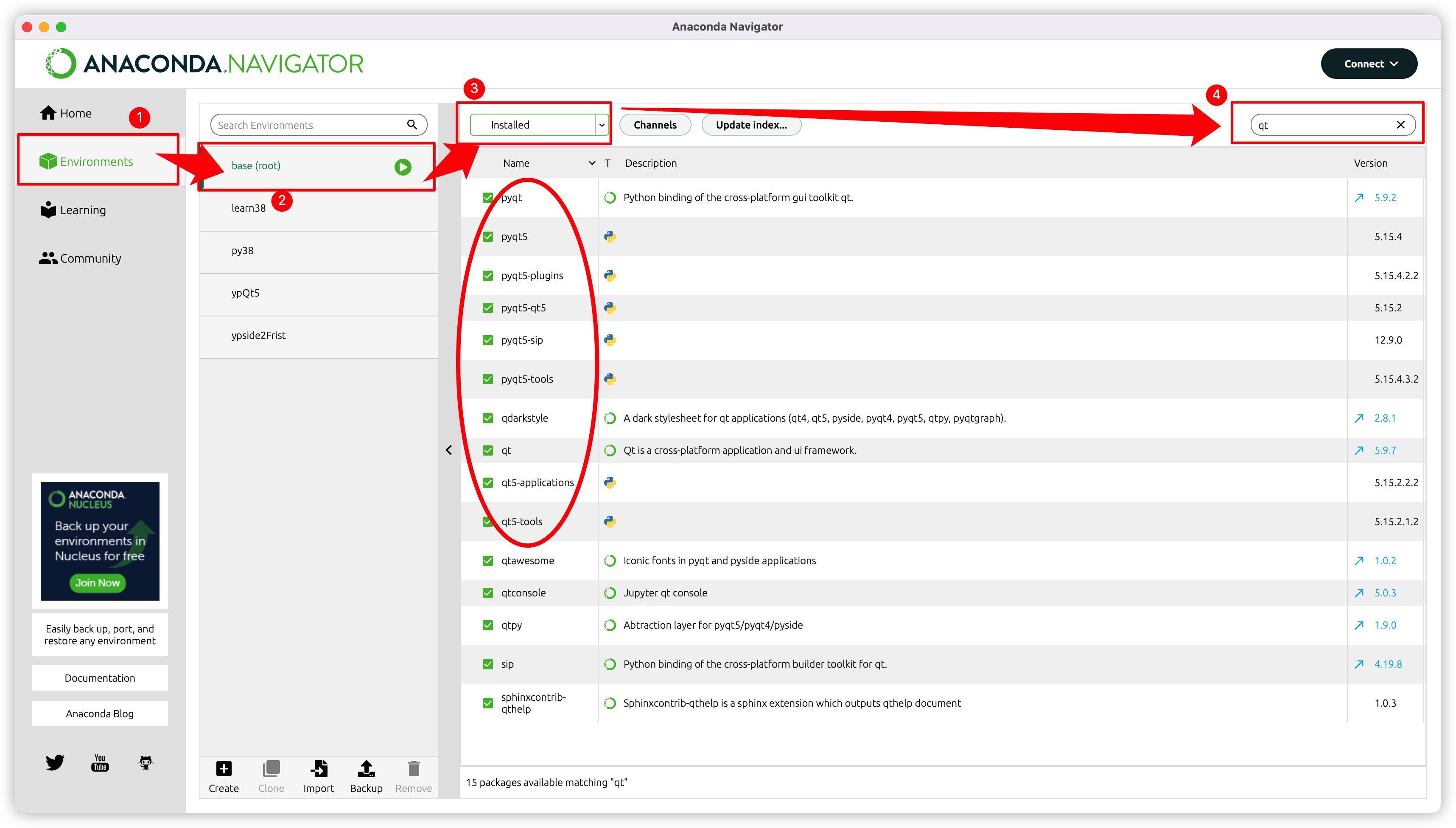Click the Create environment icon
1456x828 pixels.
[x=224, y=769]
